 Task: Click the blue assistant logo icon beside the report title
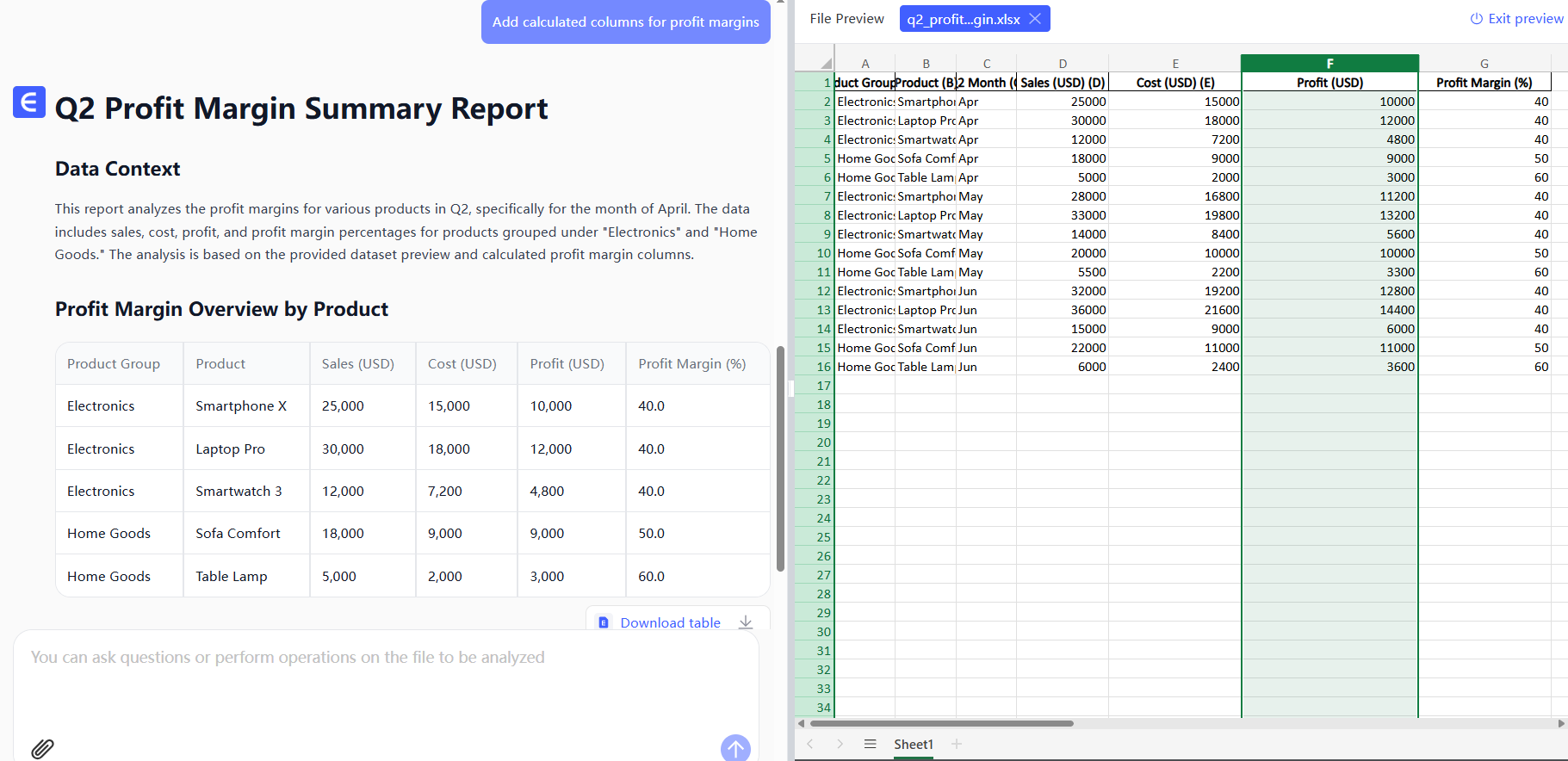click(29, 102)
